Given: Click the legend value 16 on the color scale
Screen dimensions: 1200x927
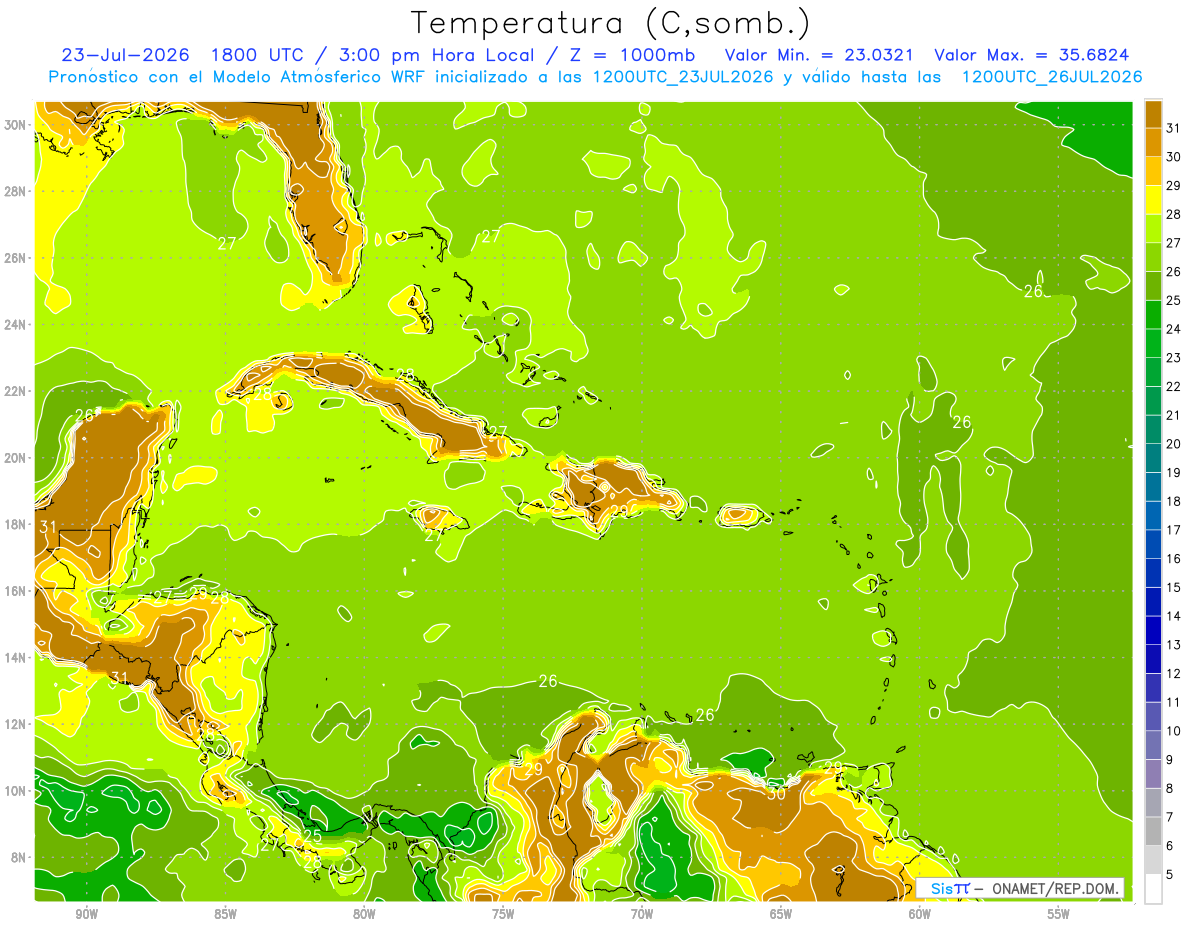Looking at the screenshot, I should tap(1173, 558).
